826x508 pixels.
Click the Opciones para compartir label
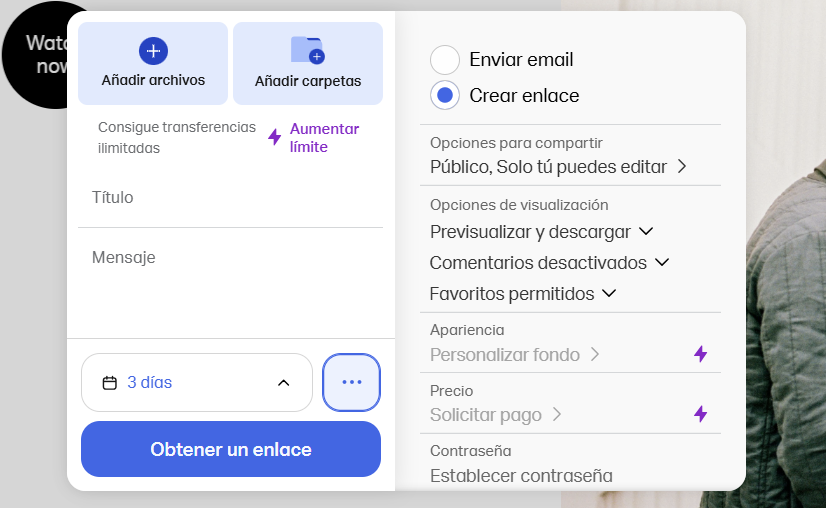click(x=516, y=143)
